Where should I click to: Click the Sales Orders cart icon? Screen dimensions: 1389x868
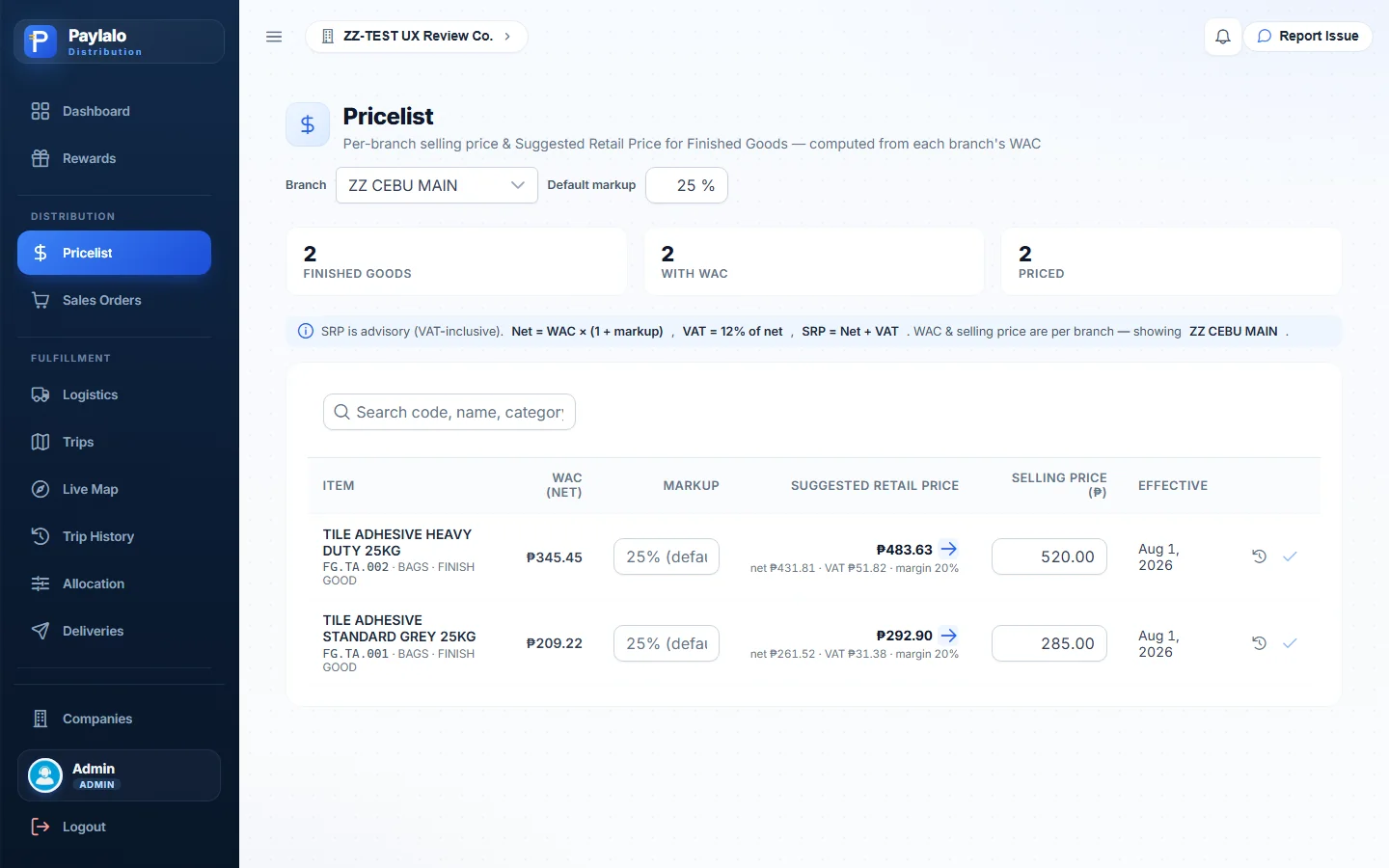(x=41, y=300)
